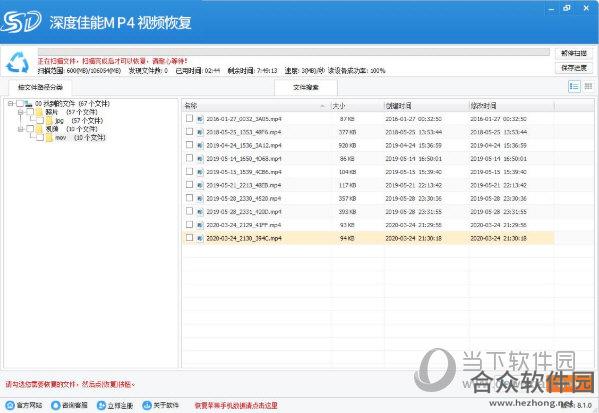Viewport: 599px width, 413px height.
Task: Select the file name starting 2020-03-24_2130
Action: pos(244,238)
